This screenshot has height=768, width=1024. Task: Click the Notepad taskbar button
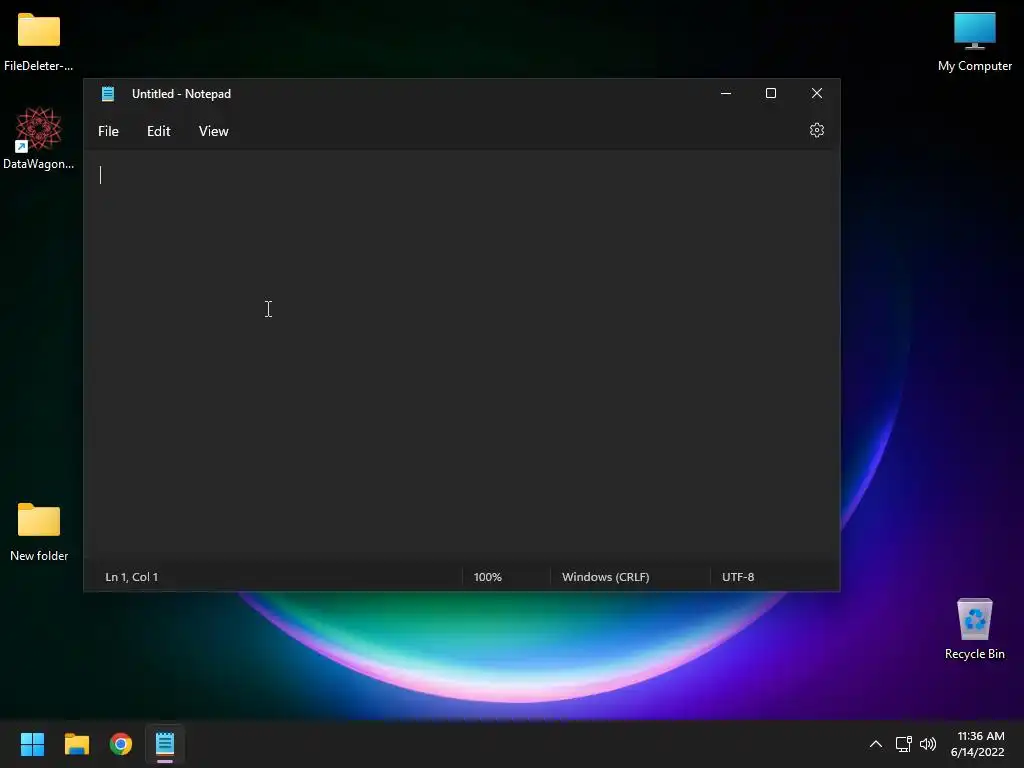pyautogui.click(x=165, y=744)
